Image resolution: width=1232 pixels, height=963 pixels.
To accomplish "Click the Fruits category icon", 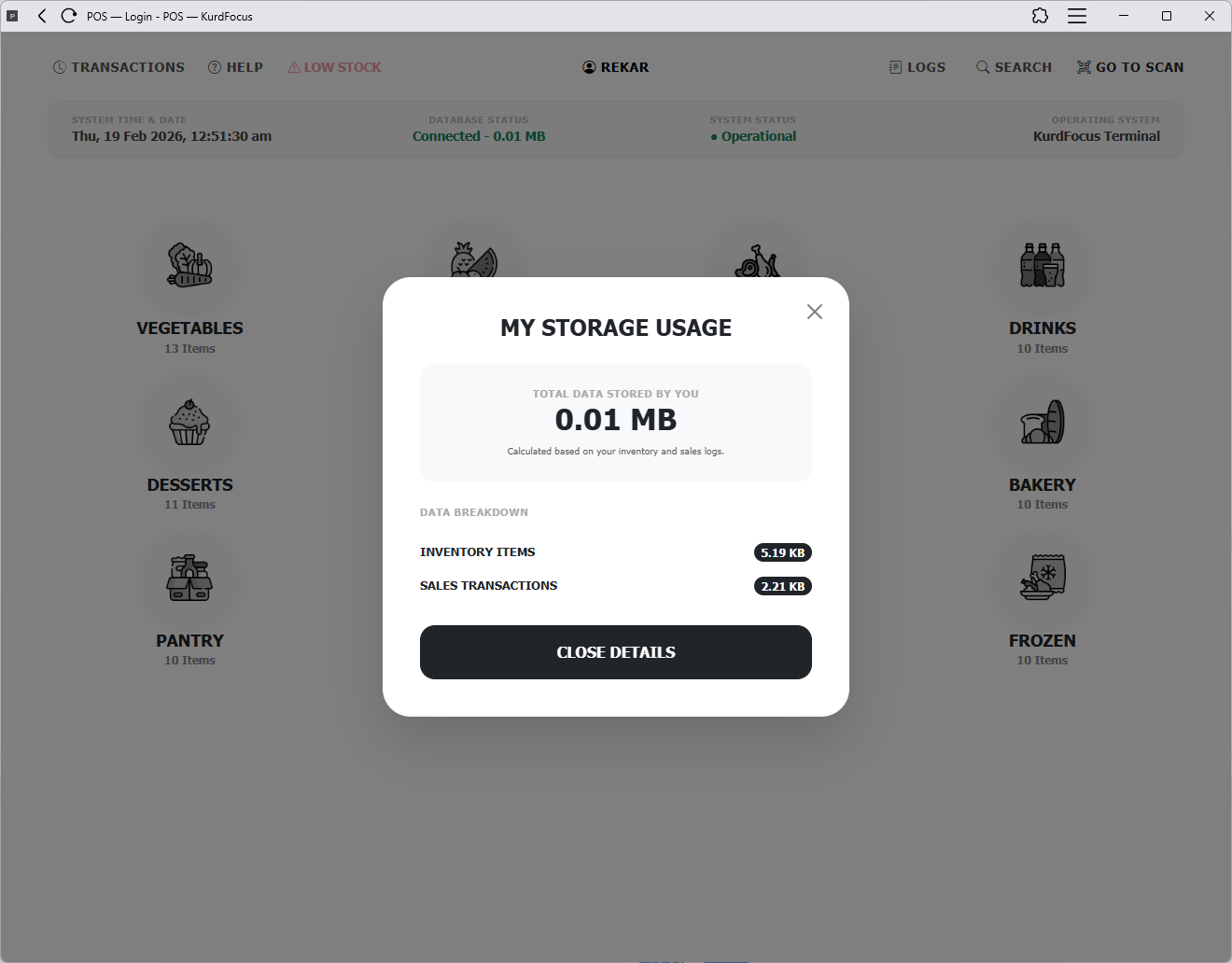I will [474, 258].
